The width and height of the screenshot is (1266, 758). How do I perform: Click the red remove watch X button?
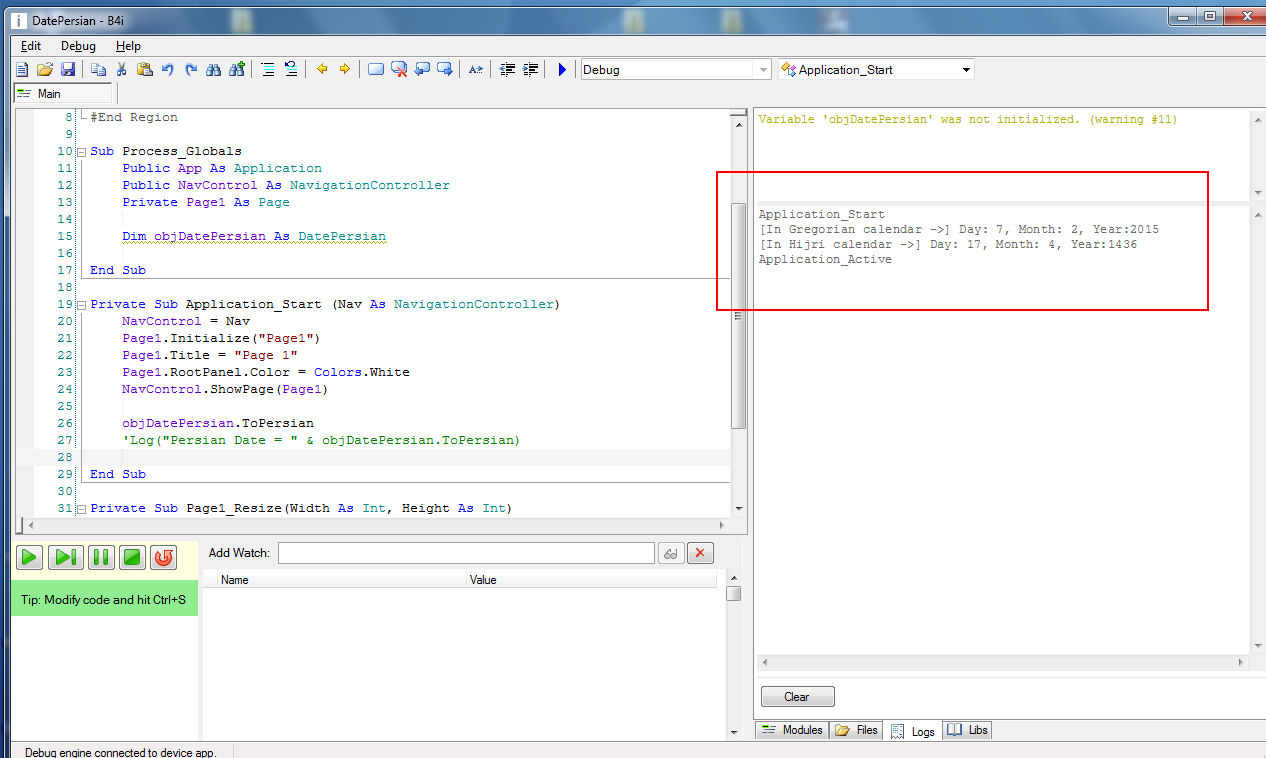(700, 553)
